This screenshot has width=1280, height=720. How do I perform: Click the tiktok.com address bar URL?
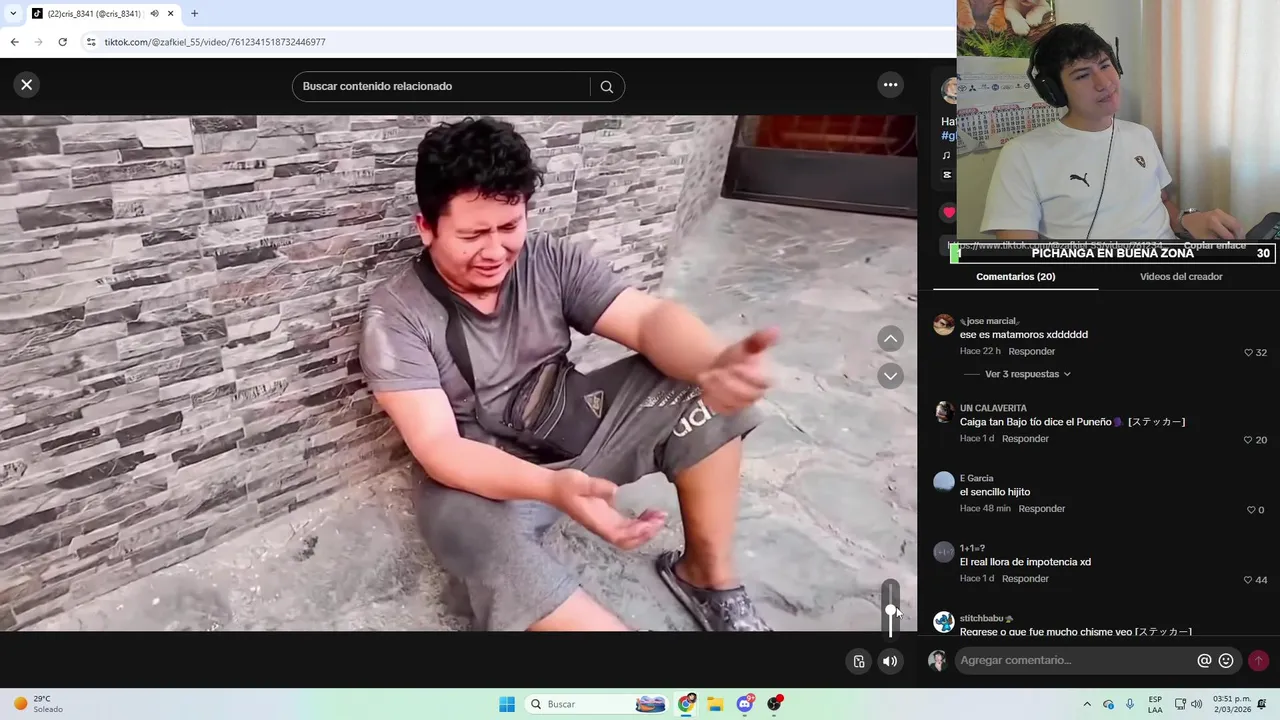click(x=215, y=42)
